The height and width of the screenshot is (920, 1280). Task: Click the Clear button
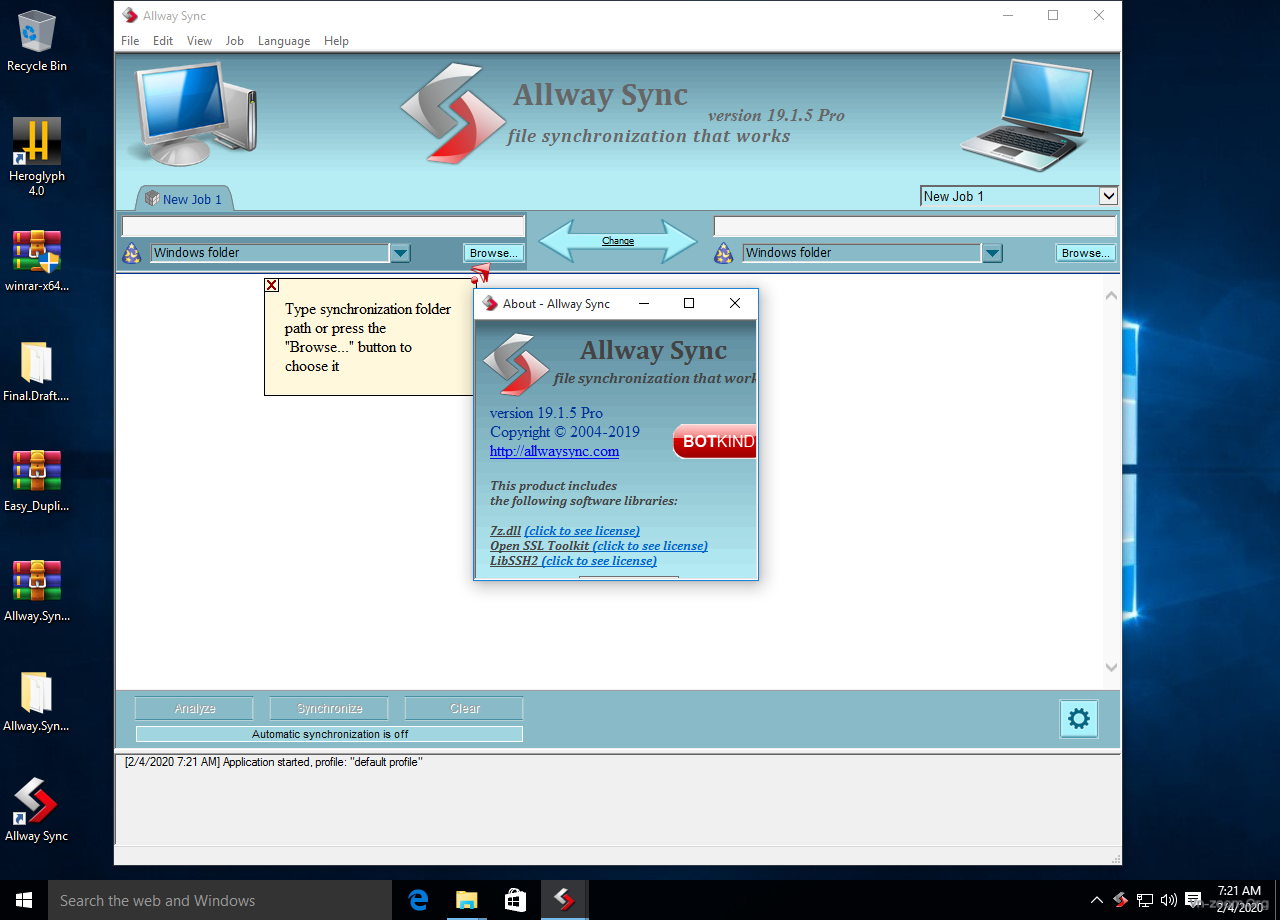click(x=464, y=708)
